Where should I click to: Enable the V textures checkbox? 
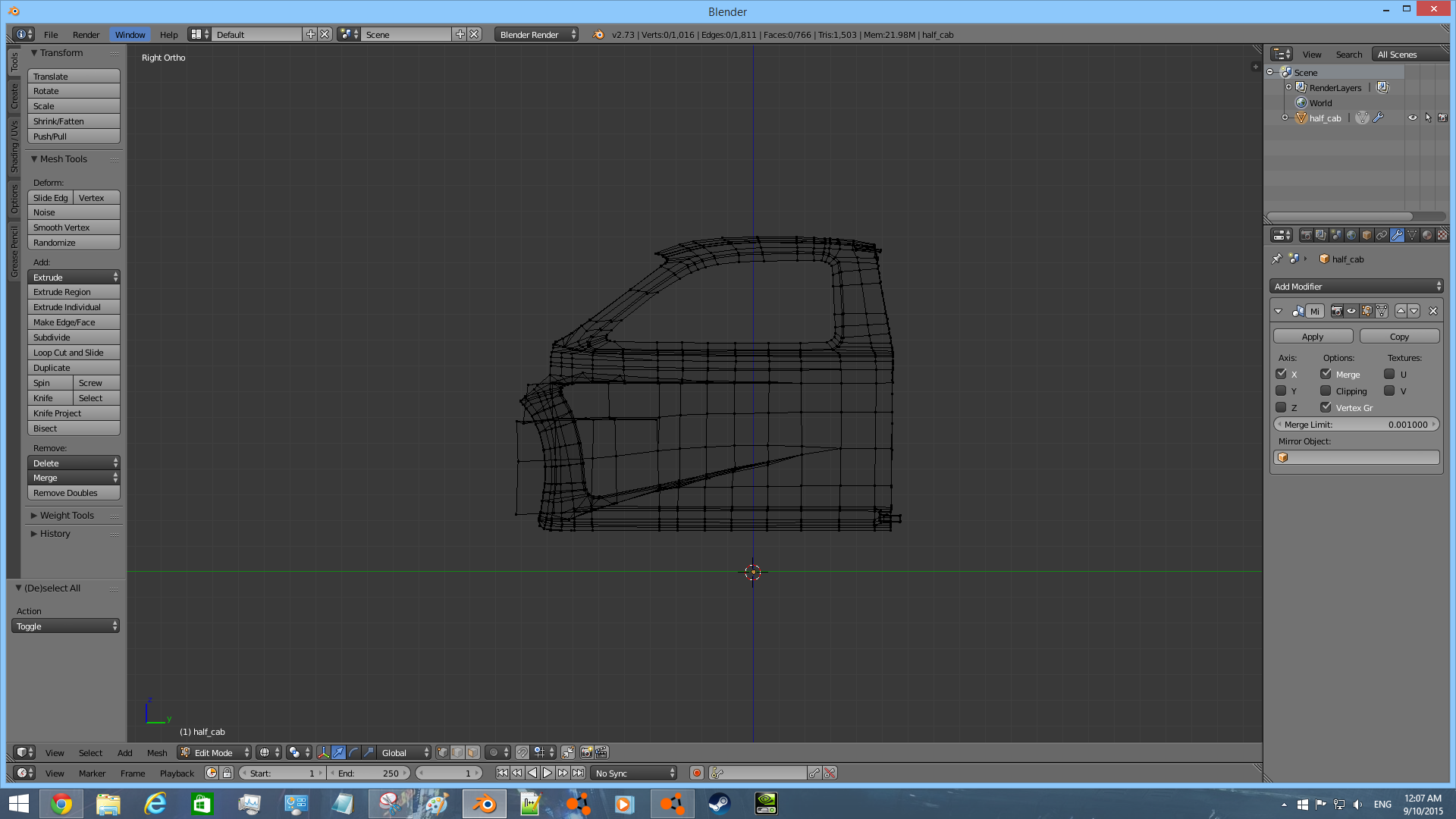[1389, 391]
